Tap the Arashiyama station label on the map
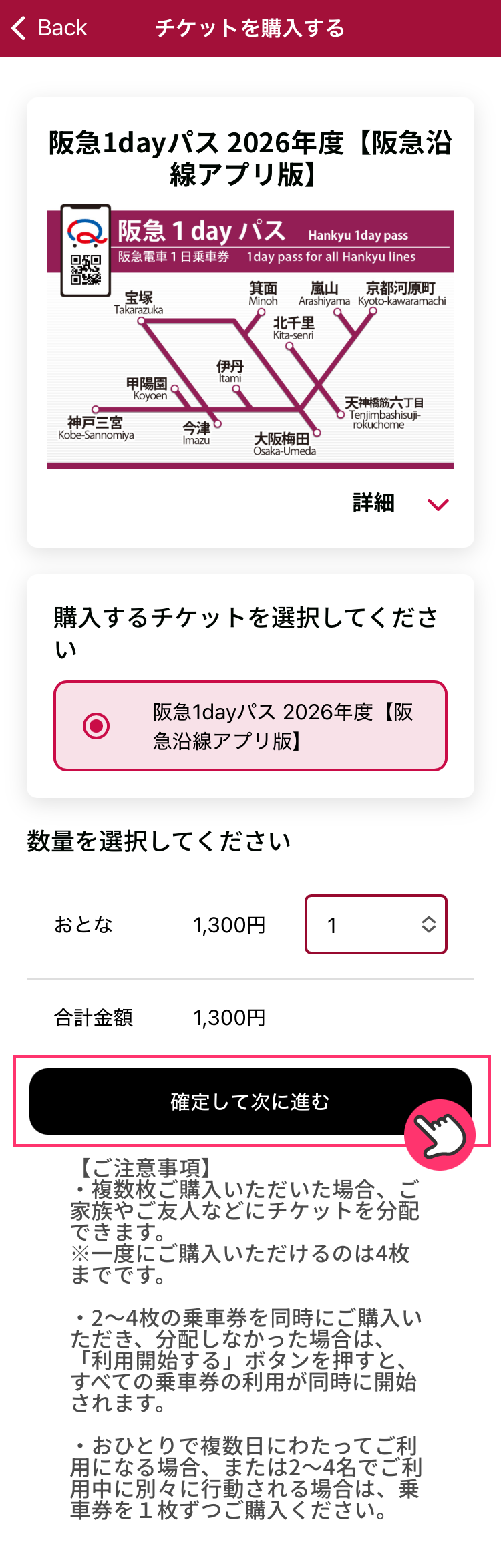This screenshot has height=1568, width=501. (324, 294)
